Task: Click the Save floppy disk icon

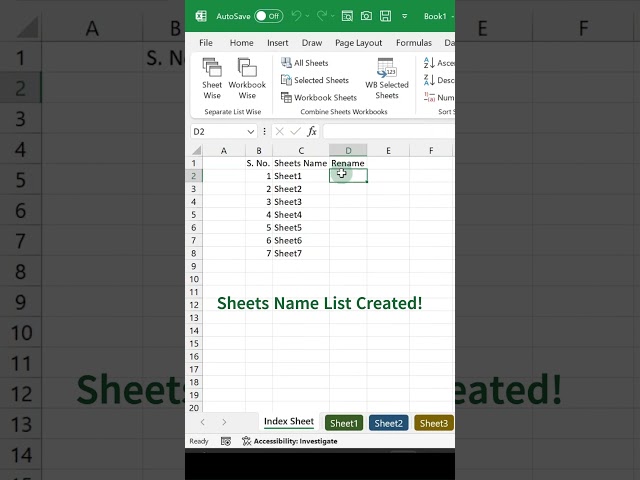Action: [x=385, y=16]
